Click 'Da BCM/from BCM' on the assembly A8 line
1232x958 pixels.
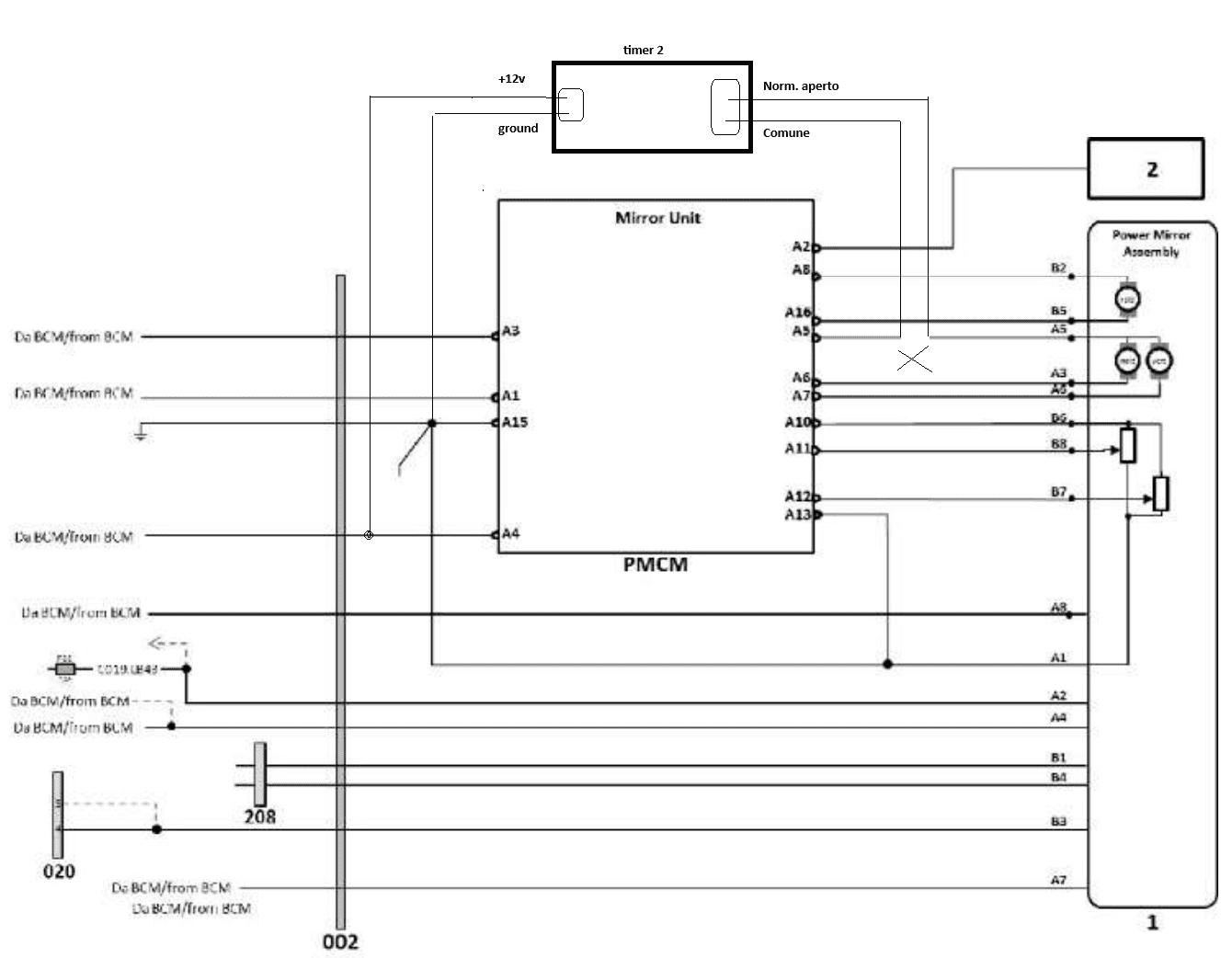tap(81, 611)
